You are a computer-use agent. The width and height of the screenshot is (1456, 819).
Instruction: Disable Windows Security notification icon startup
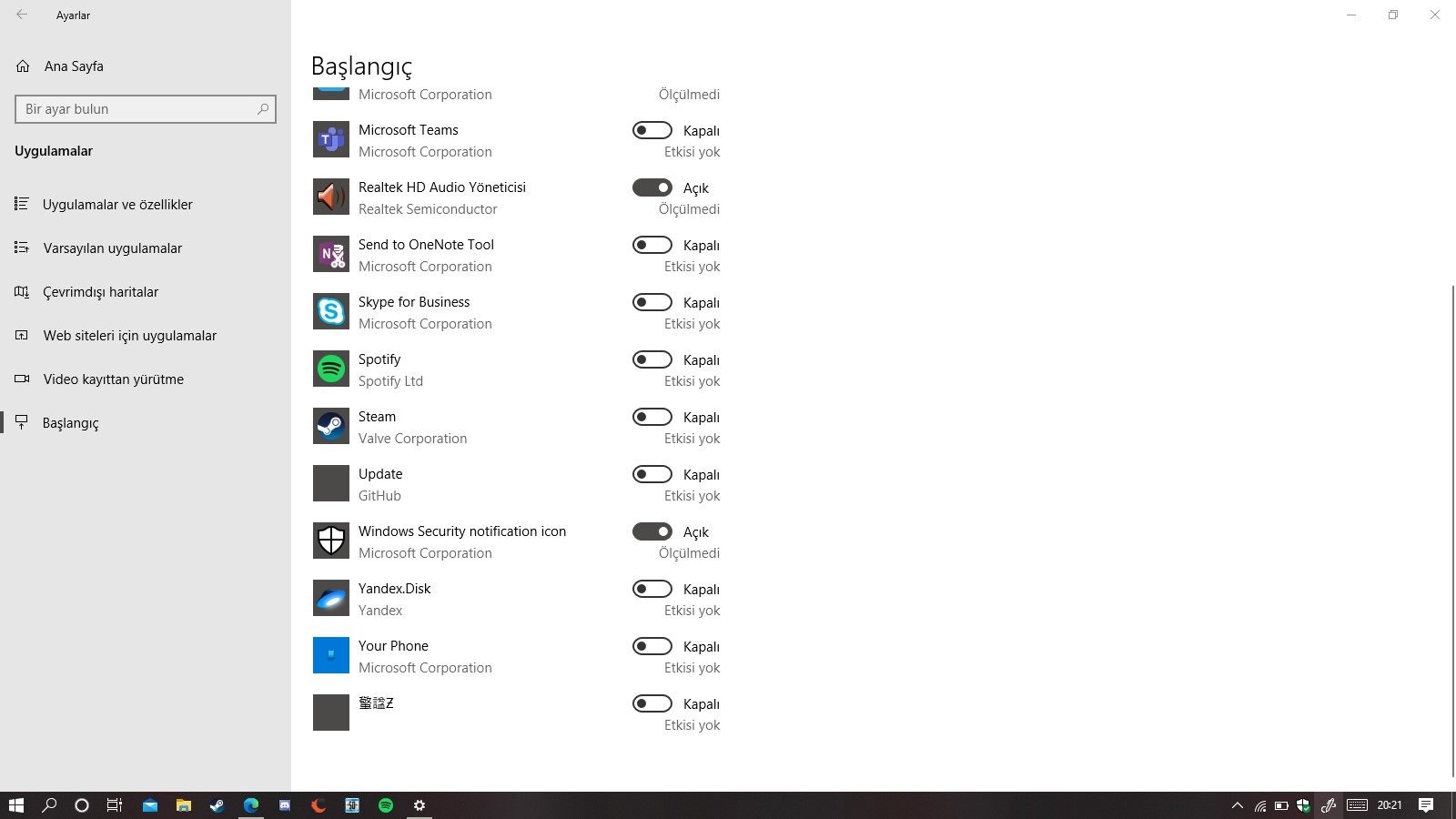652,531
